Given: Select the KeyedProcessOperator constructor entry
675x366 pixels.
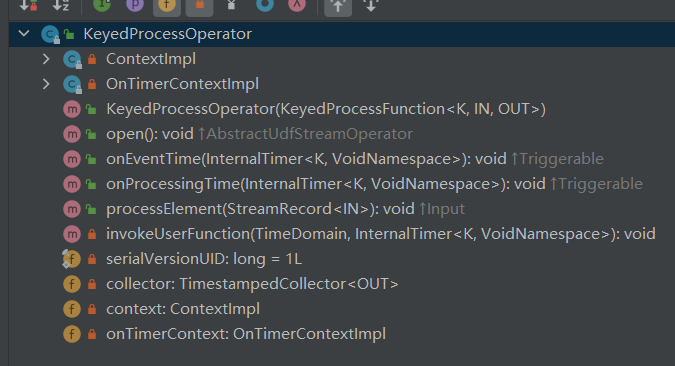Looking at the screenshot, I should pyautogui.click(x=326, y=109).
